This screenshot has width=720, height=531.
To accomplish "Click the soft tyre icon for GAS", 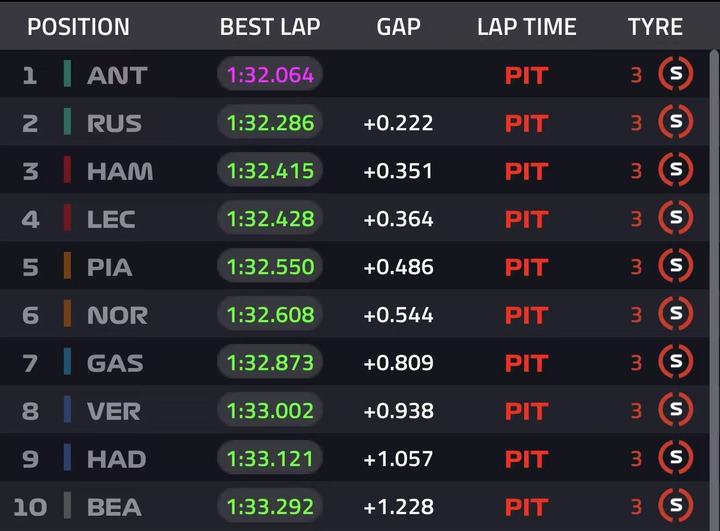I will [676, 362].
